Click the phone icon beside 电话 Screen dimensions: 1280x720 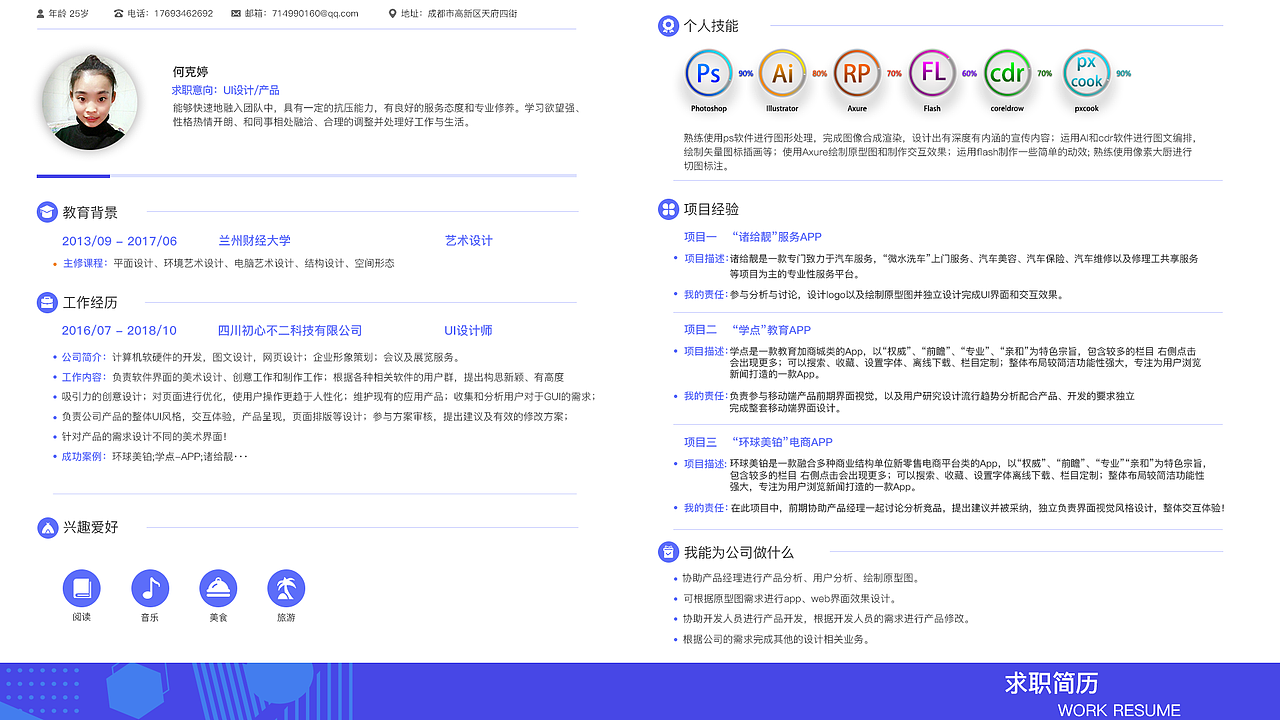click(119, 13)
